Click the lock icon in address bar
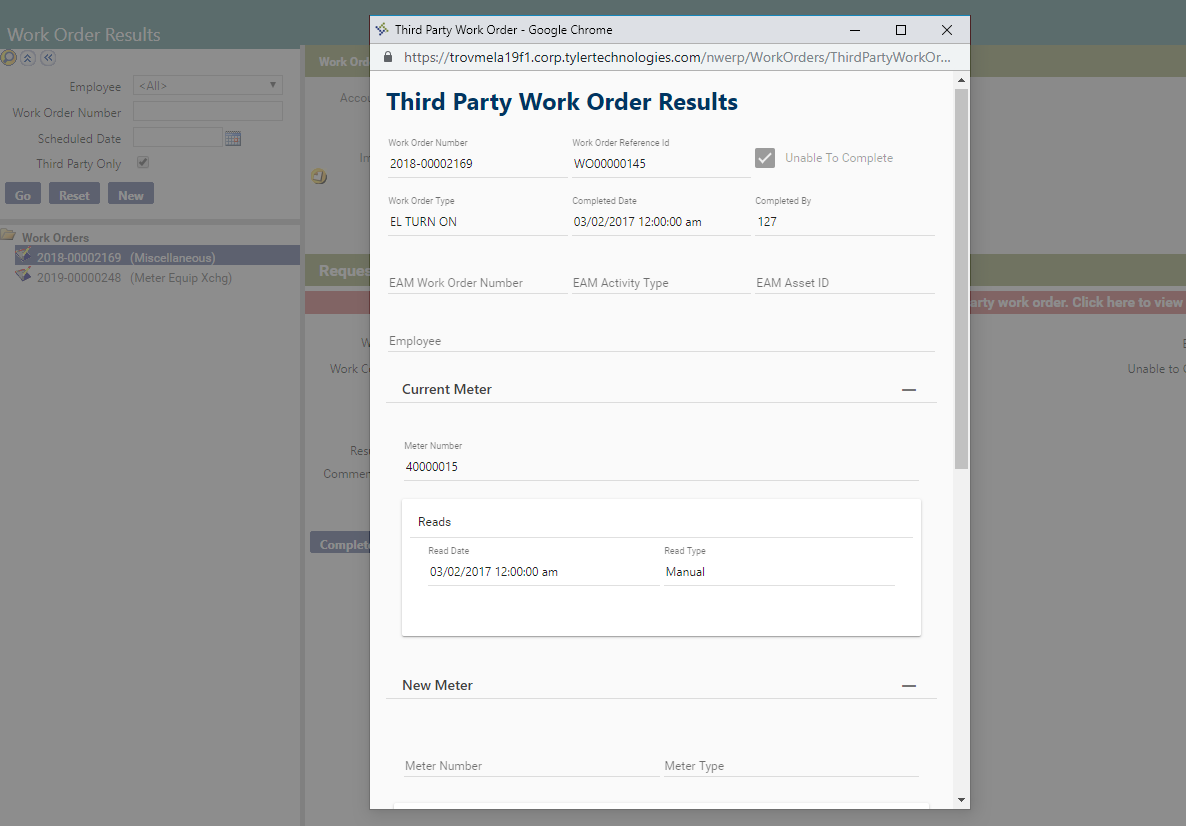Viewport: 1186px width, 826px height. tap(389, 58)
